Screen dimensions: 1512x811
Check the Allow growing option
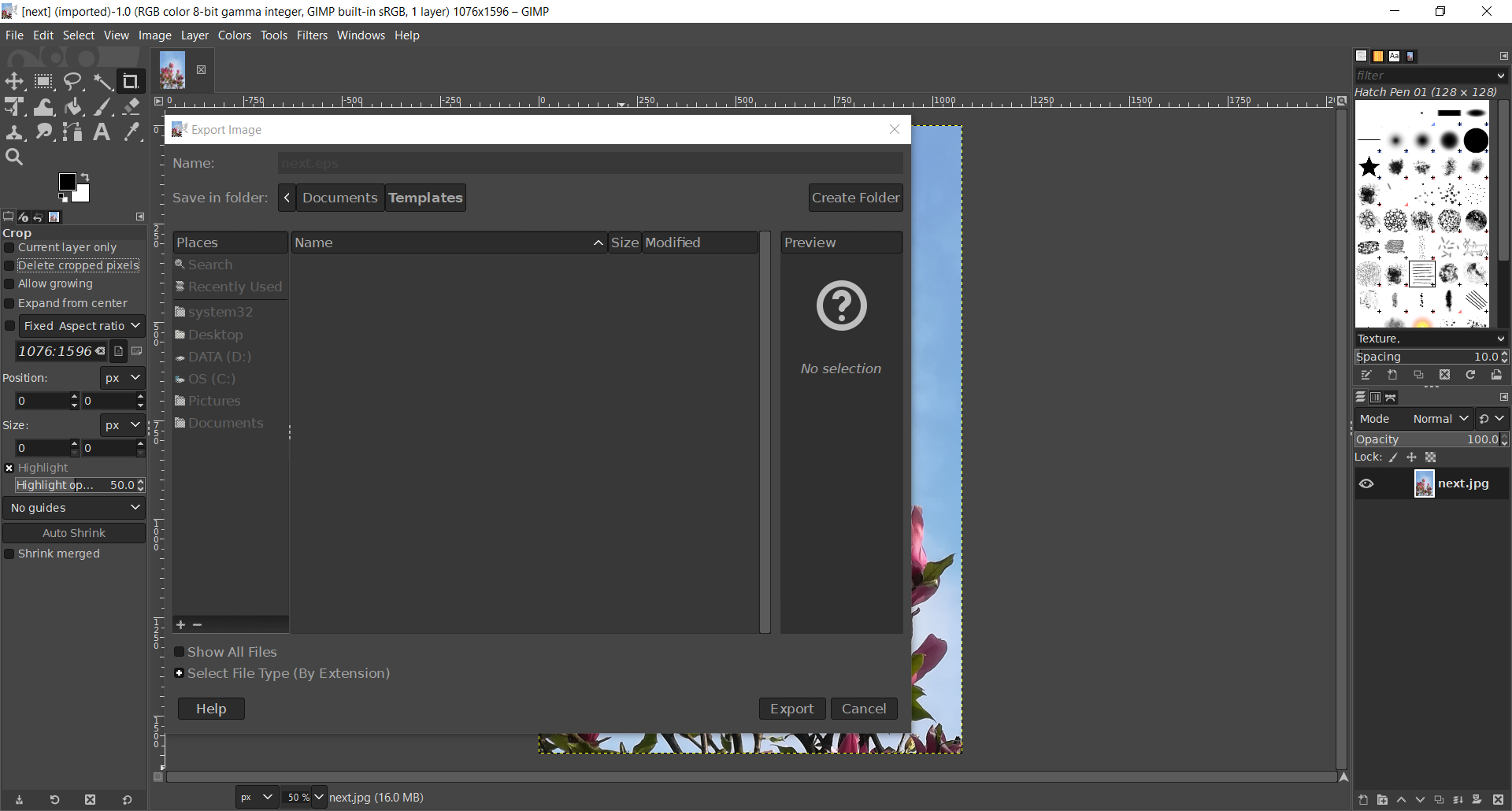tap(9, 284)
